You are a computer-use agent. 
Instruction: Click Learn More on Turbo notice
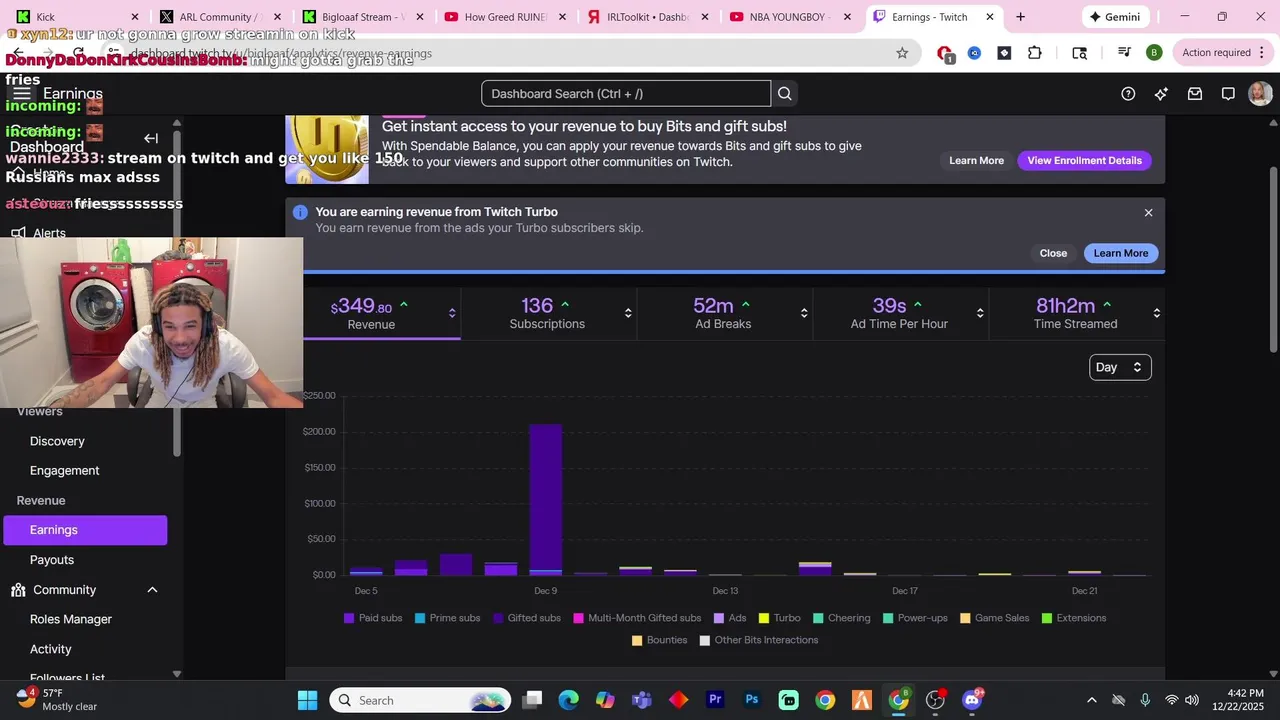(x=1121, y=254)
